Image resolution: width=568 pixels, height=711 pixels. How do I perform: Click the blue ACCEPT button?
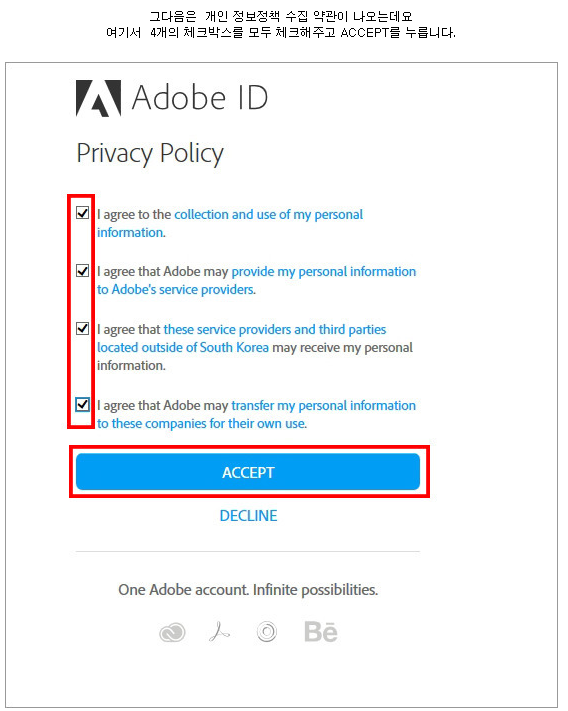click(248, 472)
